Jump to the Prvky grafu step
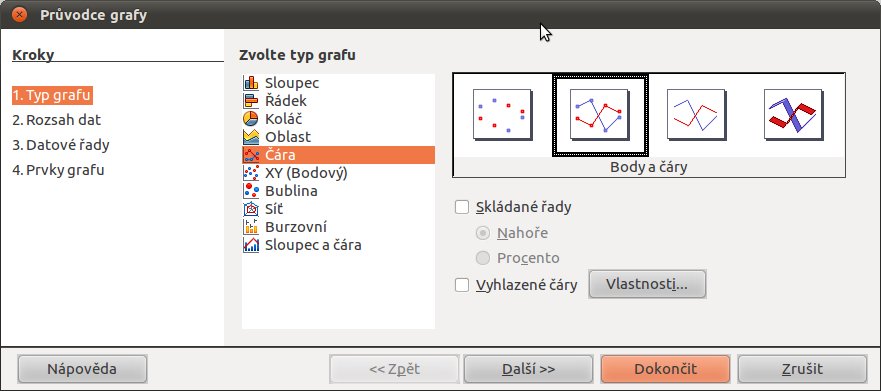Viewport: 881px width, 391px height. click(x=58, y=170)
